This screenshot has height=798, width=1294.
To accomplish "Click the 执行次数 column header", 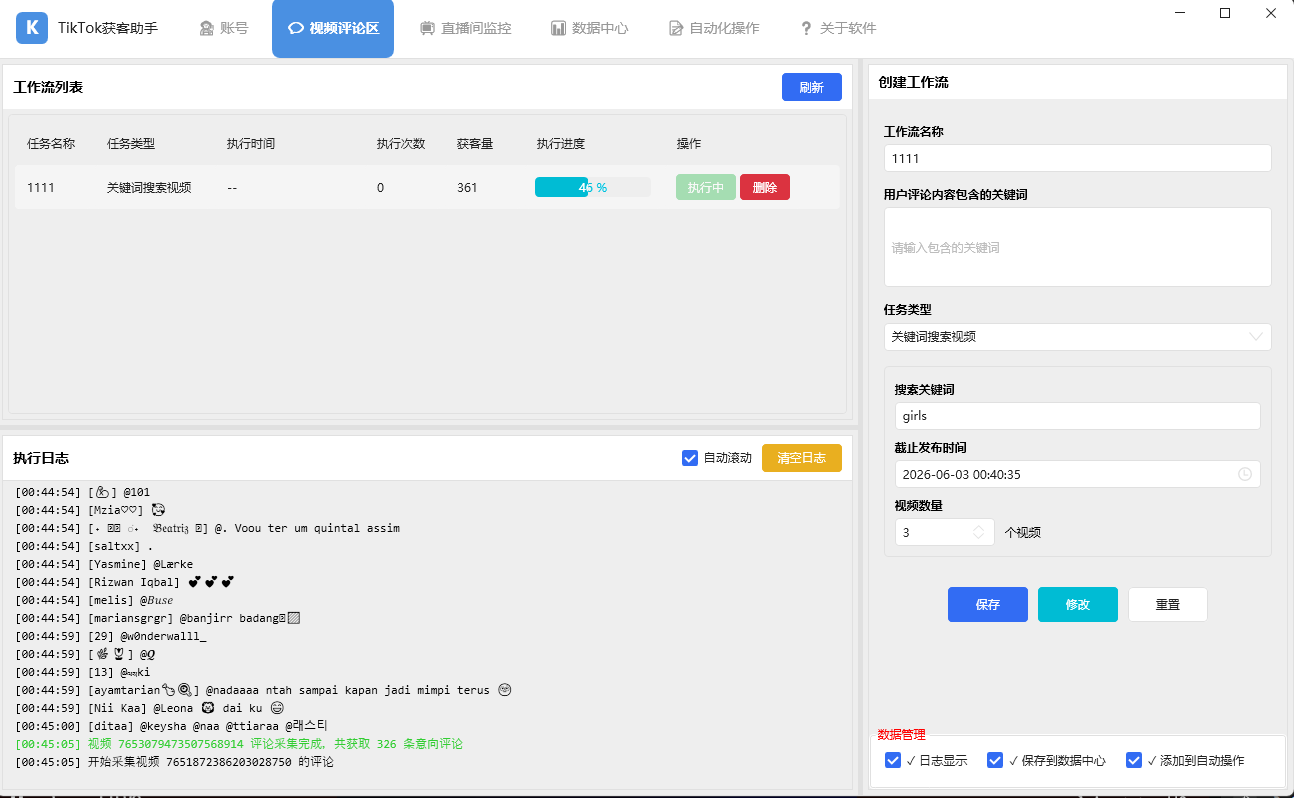I will coord(401,144).
